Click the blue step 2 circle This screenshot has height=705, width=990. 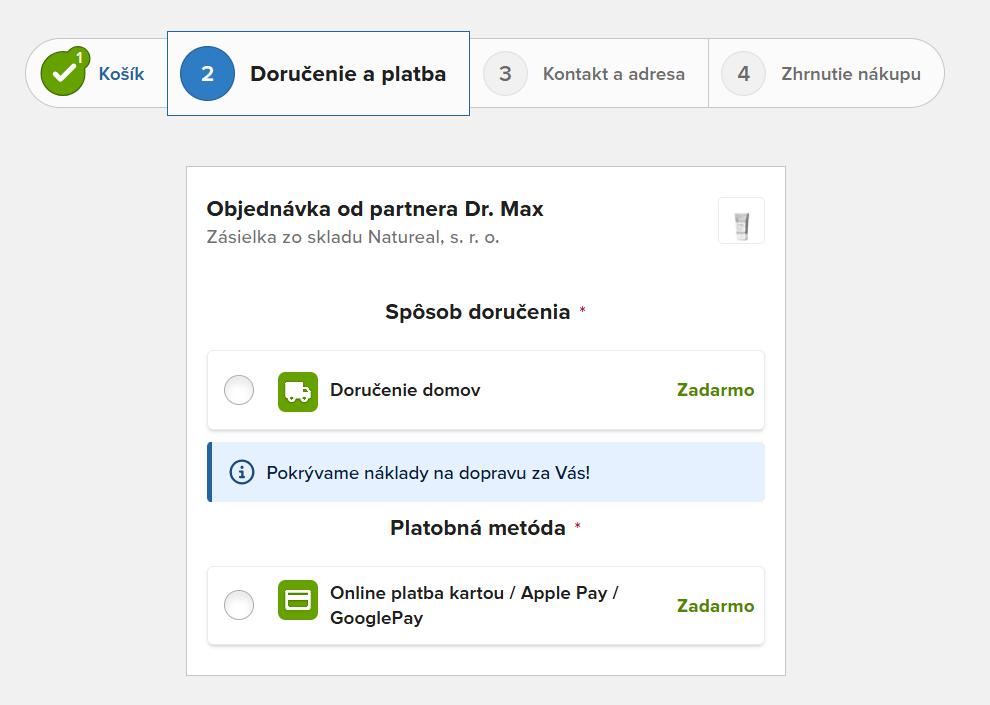207,73
